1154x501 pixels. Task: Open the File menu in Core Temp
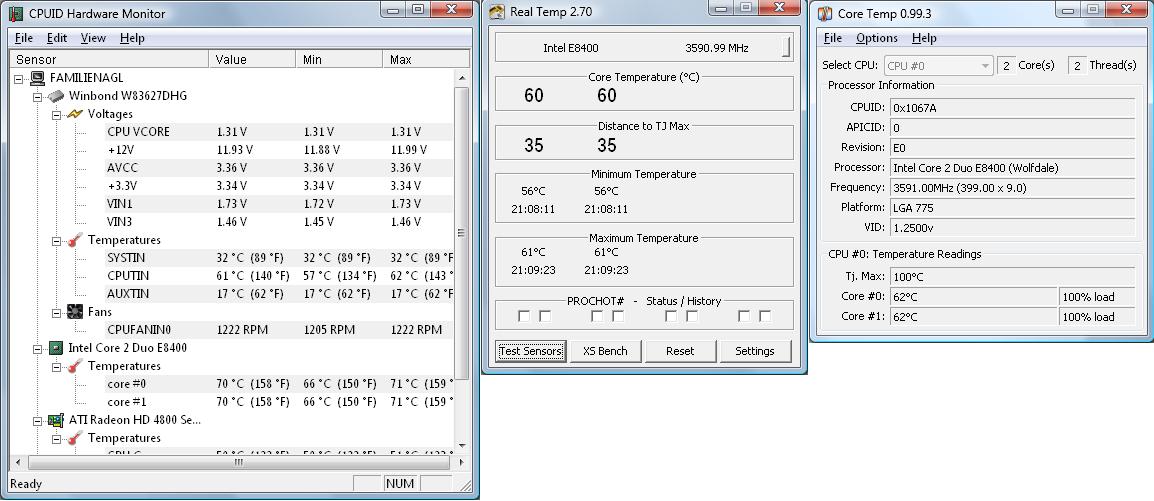(x=832, y=38)
